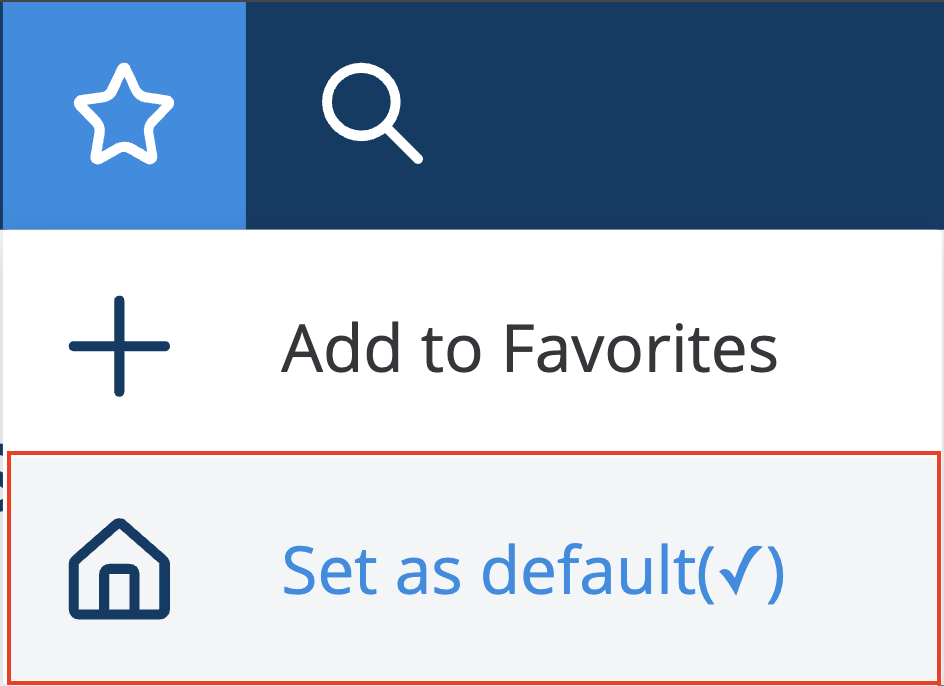Choose the Set as default(✓) menu entry
Image resolution: width=944 pixels, height=686 pixels.
tap(473, 569)
